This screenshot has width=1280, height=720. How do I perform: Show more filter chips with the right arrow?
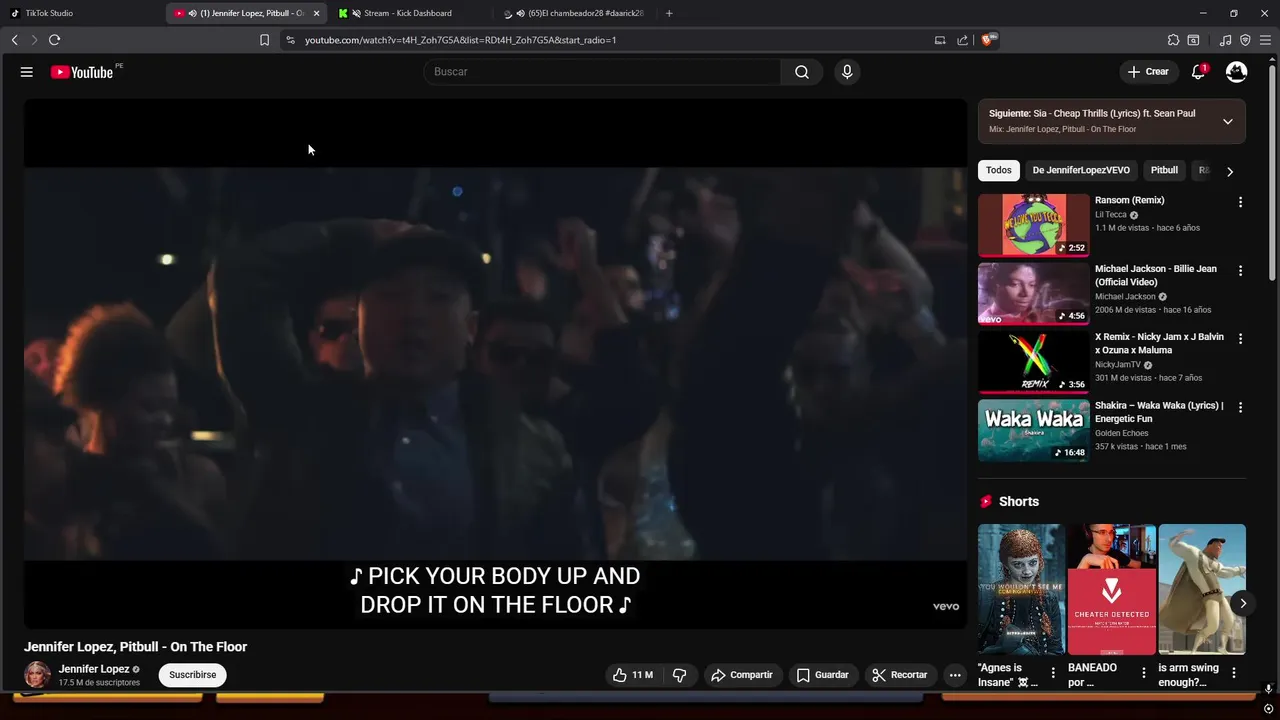(1230, 171)
